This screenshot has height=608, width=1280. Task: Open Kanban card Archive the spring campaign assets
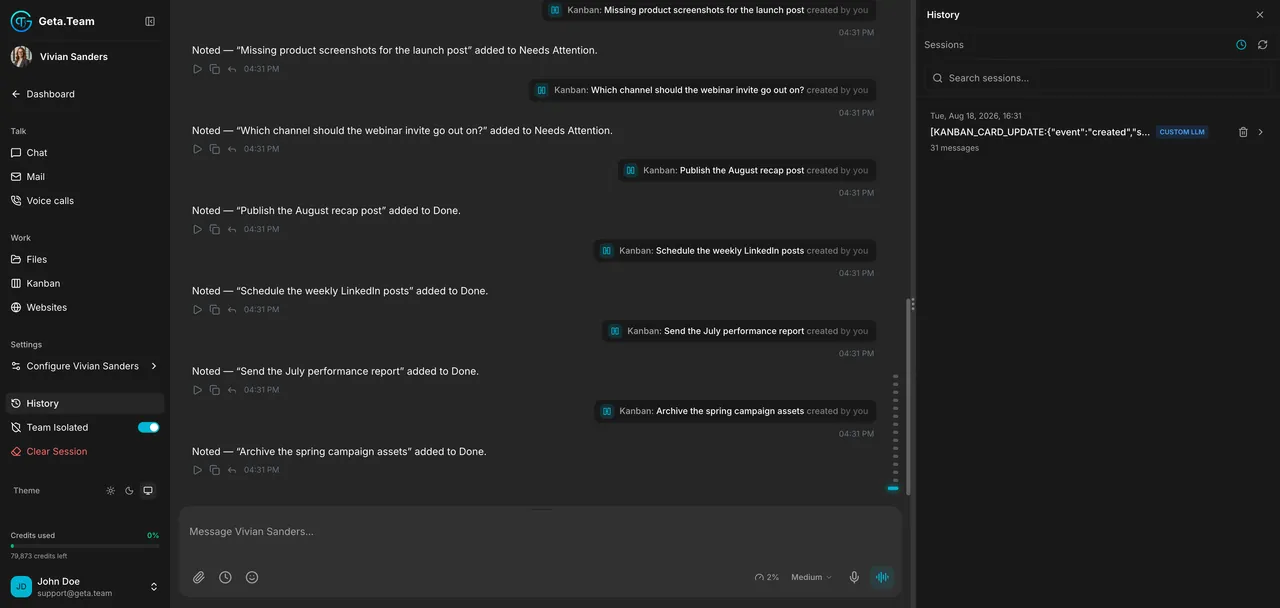(x=734, y=411)
